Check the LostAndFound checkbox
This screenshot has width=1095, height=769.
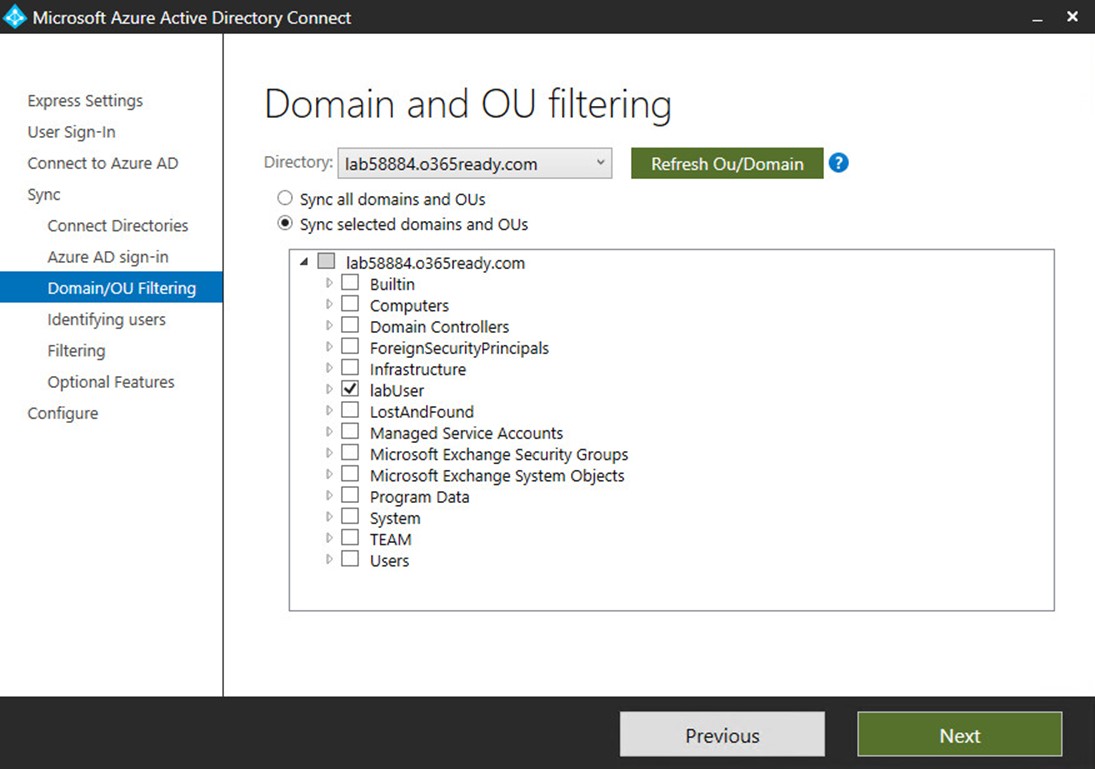350,410
